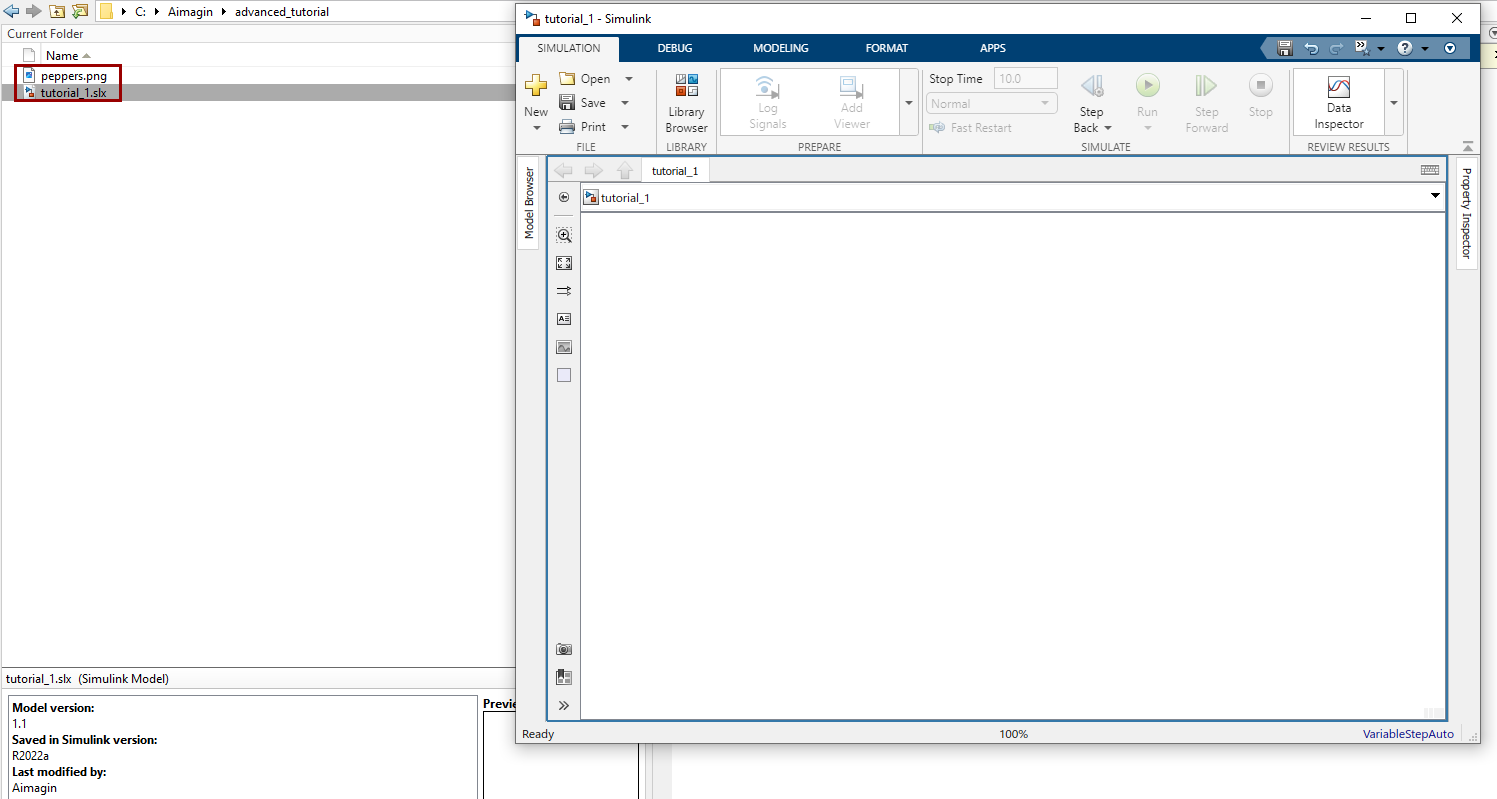Open the Run dropdown arrow
The height and width of the screenshot is (799, 1497).
coord(1147,128)
